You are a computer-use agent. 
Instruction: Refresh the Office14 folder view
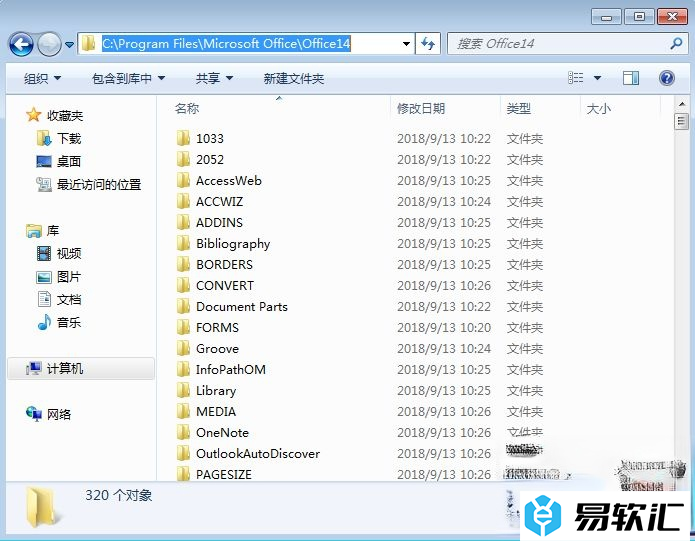coord(428,43)
